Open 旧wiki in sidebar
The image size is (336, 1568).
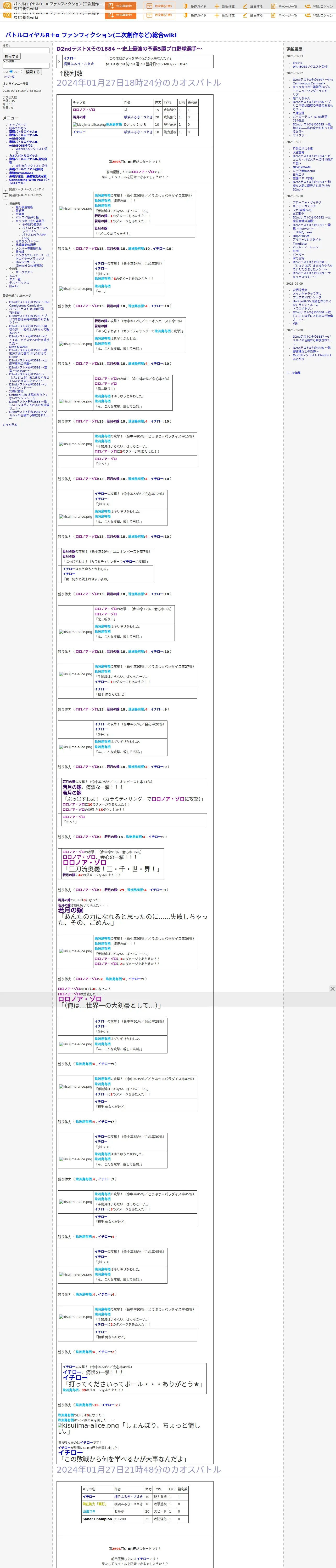tap(13, 286)
